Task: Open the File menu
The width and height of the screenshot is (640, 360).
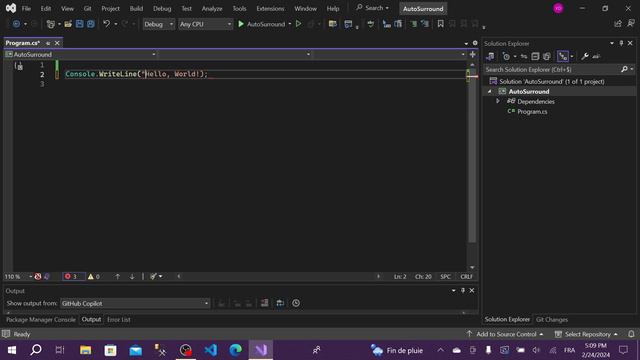Action: point(26,8)
